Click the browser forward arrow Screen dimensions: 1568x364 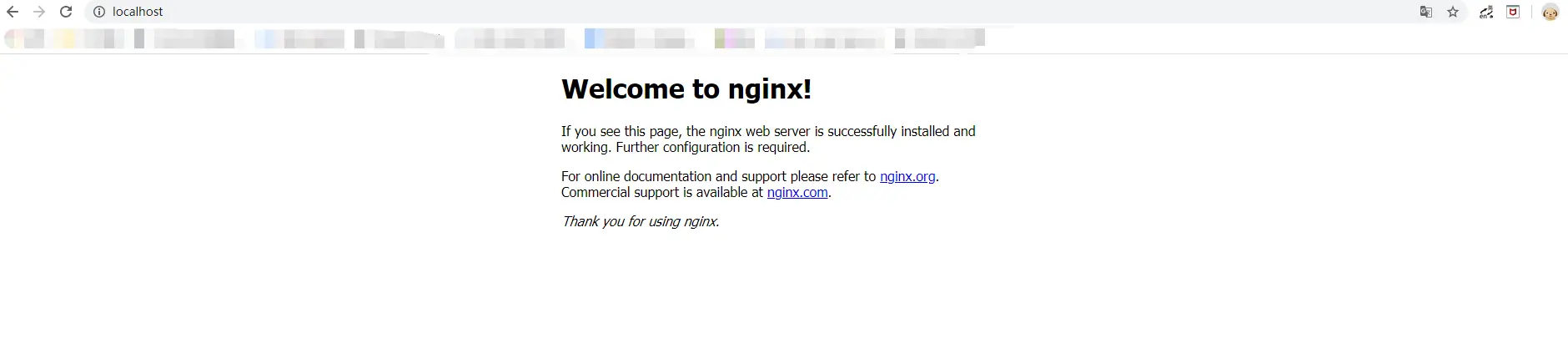(39, 12)
